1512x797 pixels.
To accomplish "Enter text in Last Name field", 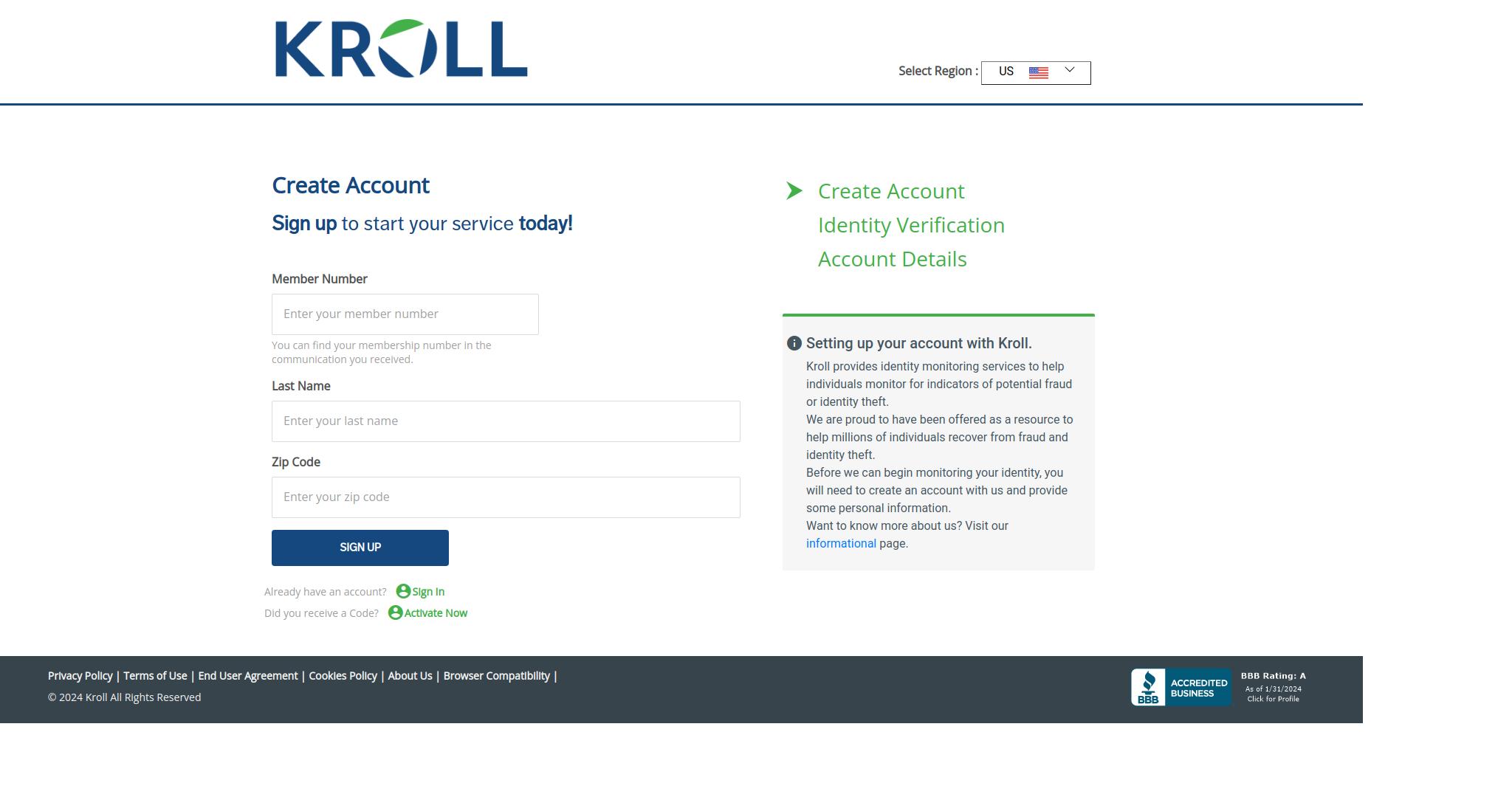I will pyautogui.click(x=506, y=420).
